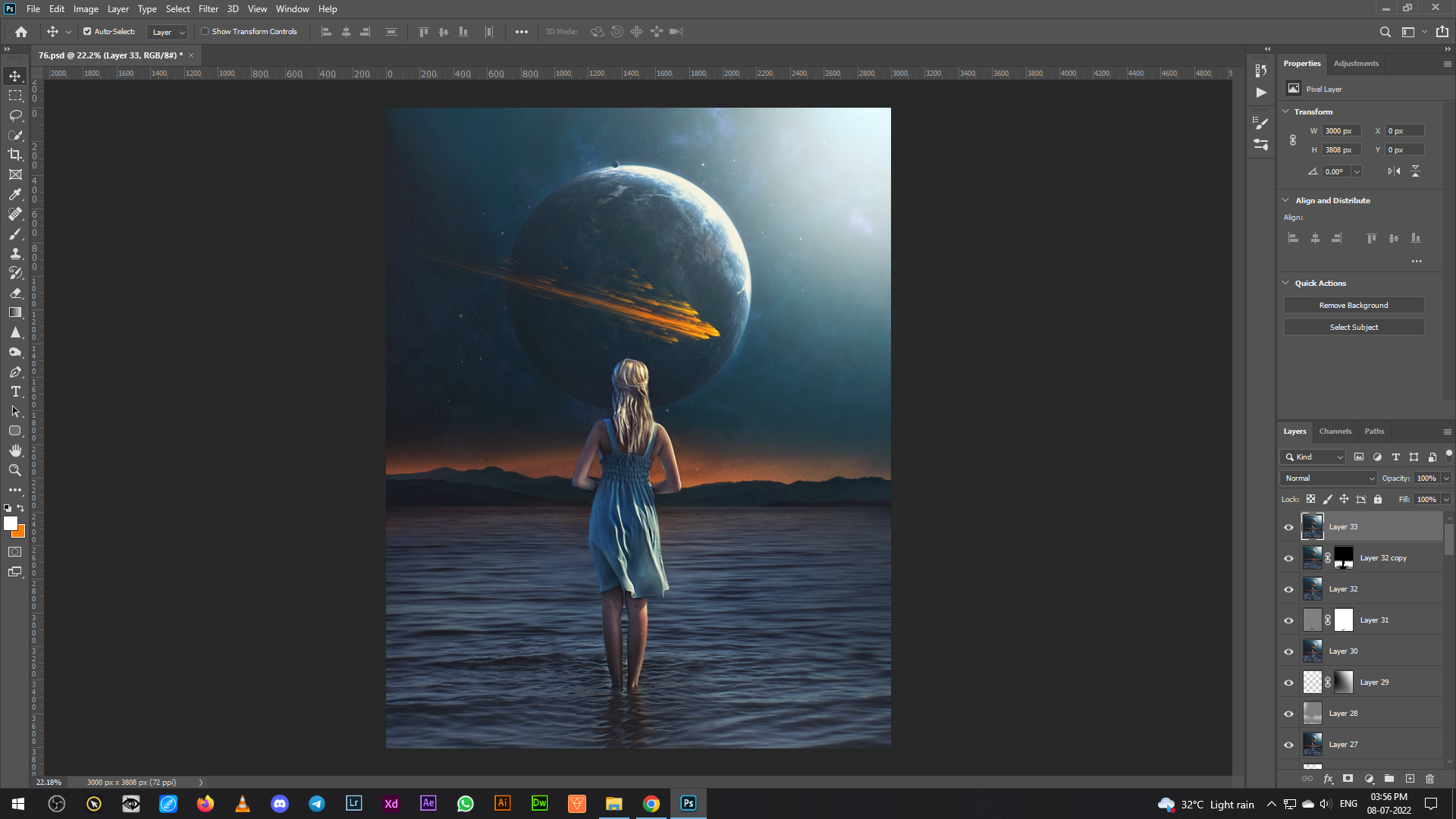Open the Select menu
This screenshot has width=1456, height=819.
tap(177, 9)
